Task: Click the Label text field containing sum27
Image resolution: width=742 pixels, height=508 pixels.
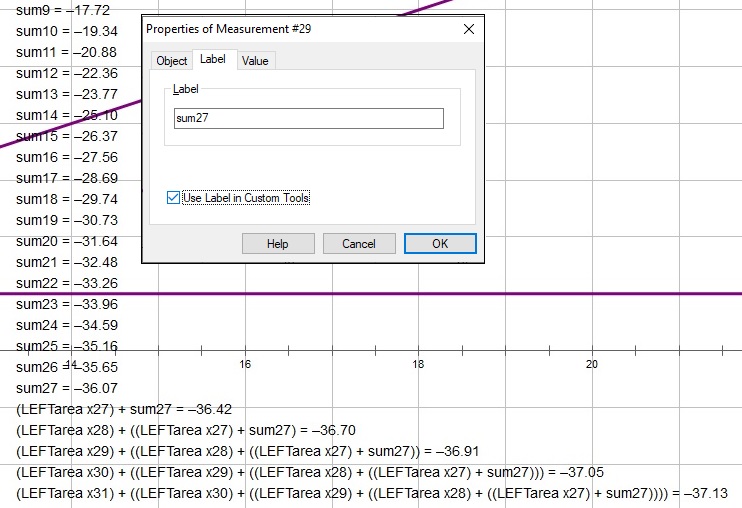Action: click(x=308, y=118)
